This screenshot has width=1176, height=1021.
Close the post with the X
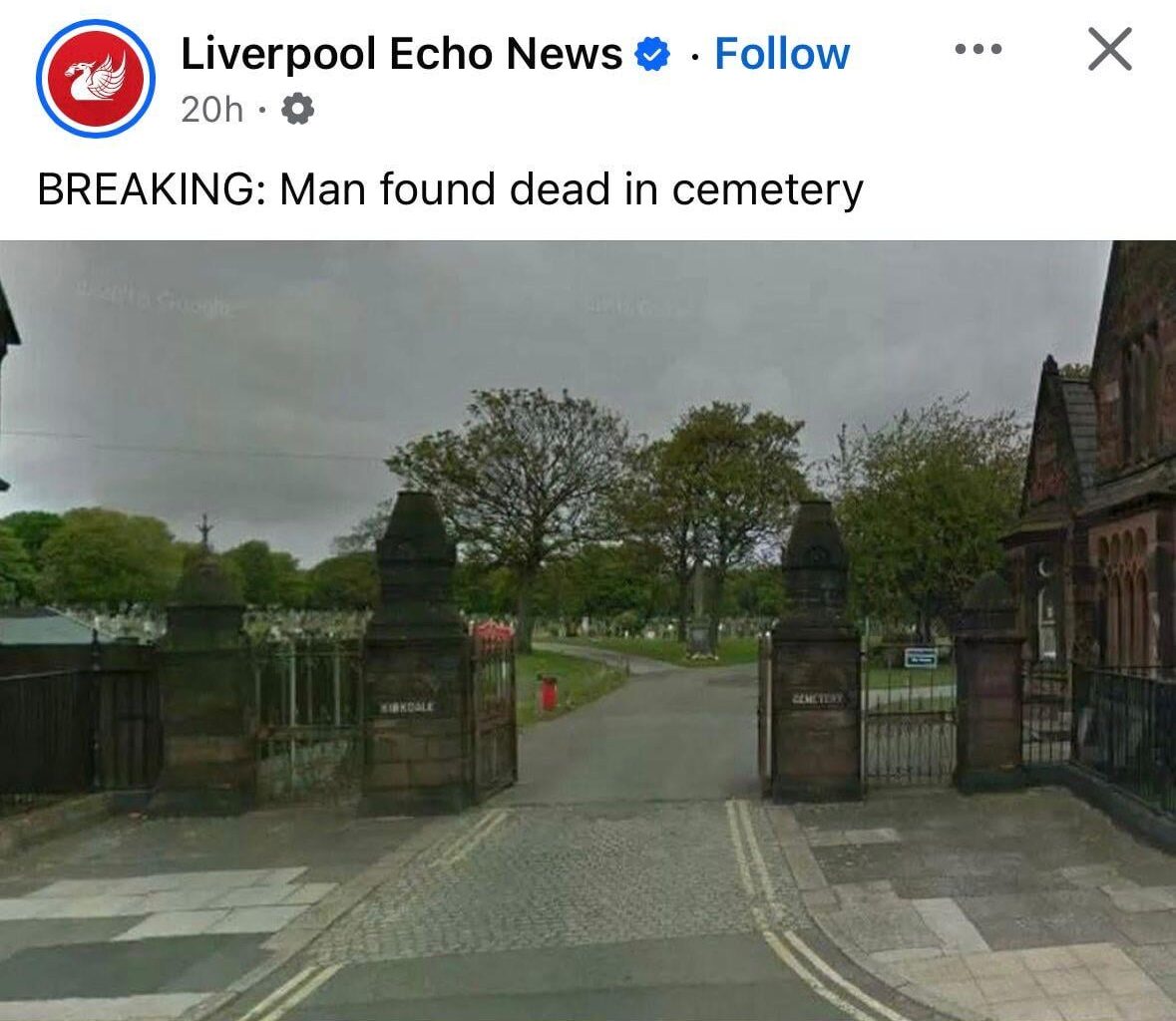pyautogui.click(x=1110, y=50)
